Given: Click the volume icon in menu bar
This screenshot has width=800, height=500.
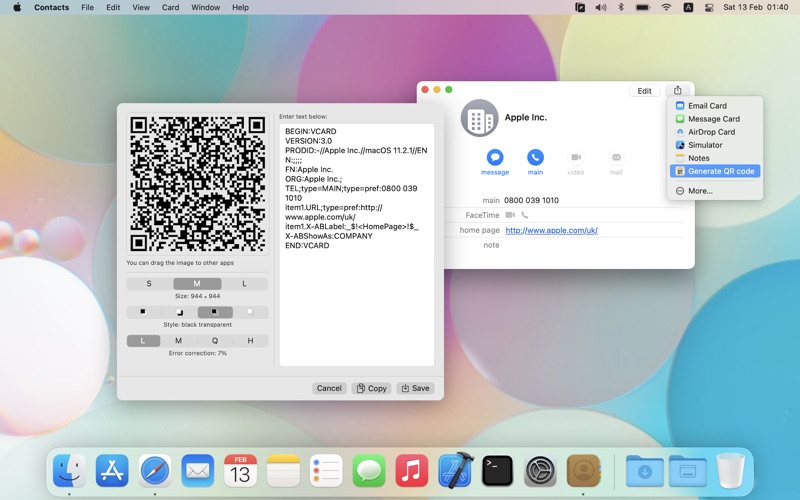Looking at the screenshot, I should tap(601, 7).
